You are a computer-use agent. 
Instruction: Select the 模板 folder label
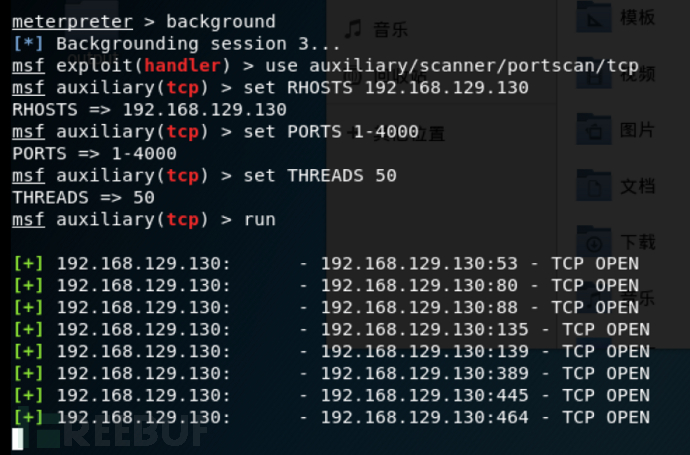pos(638,18)
